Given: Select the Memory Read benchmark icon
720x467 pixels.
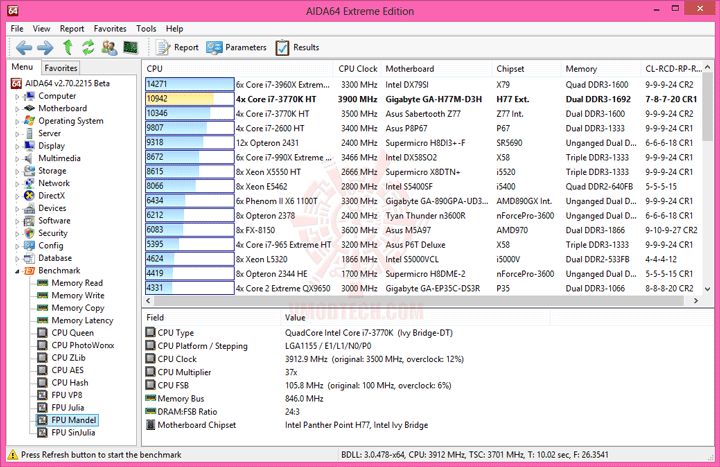Looking at the screenshot, I should point(43,283).
